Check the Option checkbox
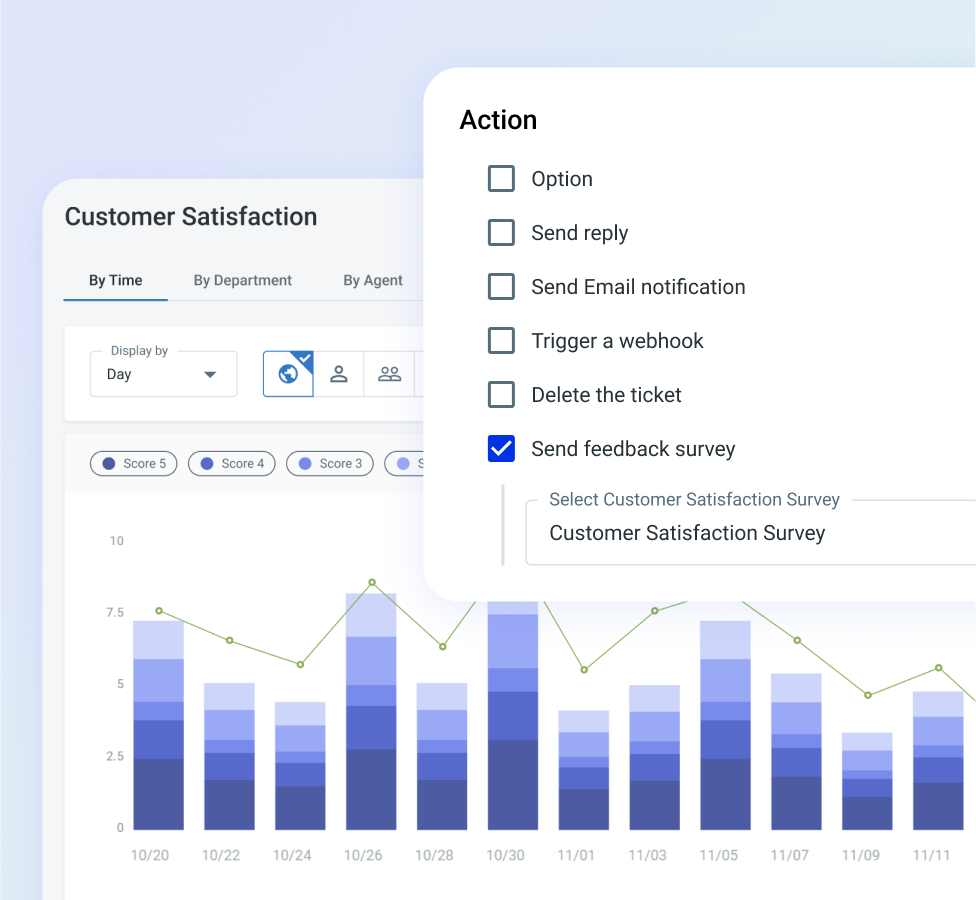 [501, 179]
